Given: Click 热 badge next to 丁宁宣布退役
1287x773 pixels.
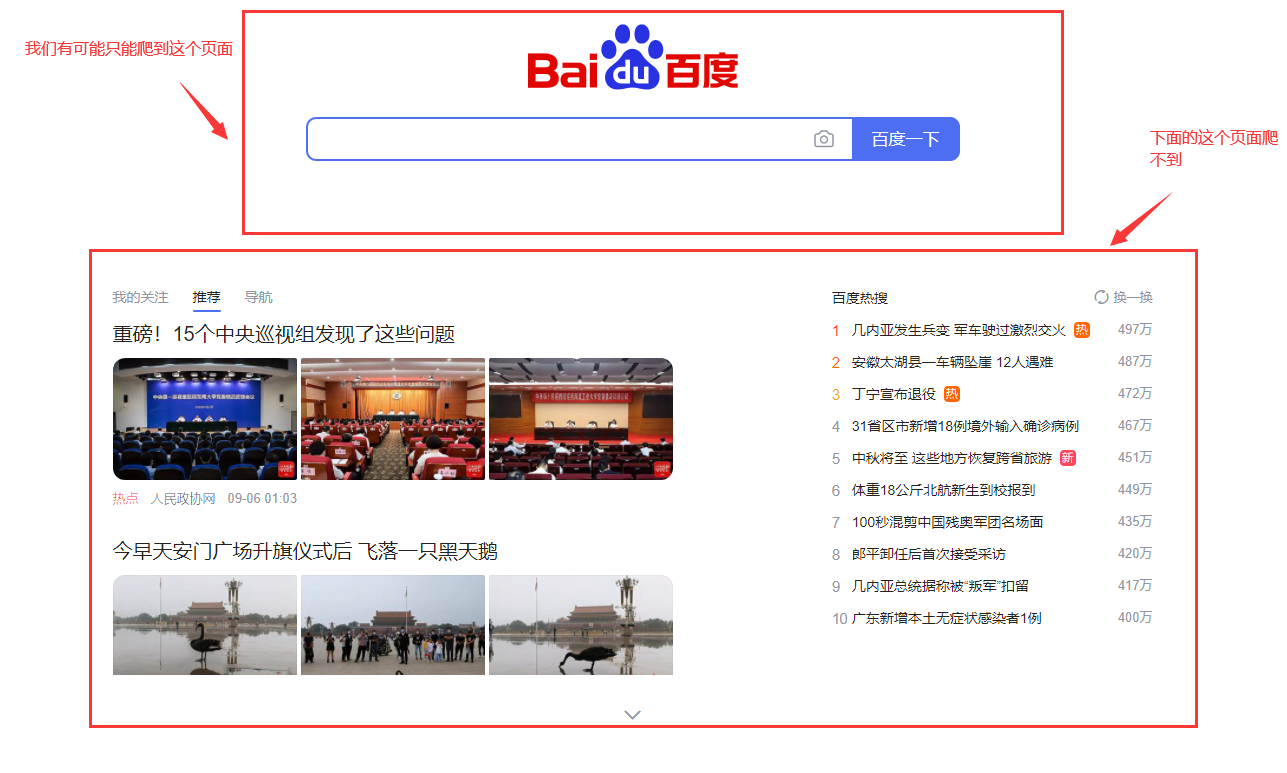Looking at the screenshot, I should point(952,394).
